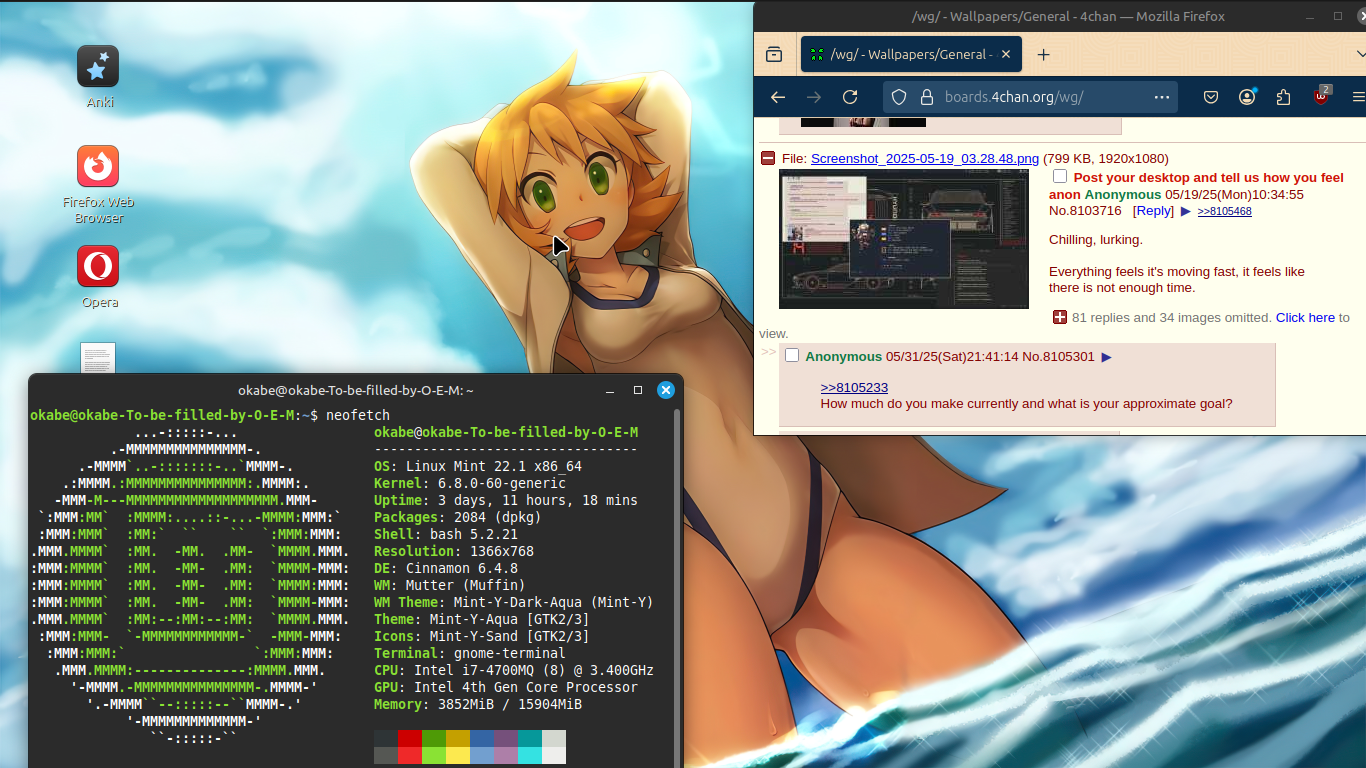Image resolution: width=1366 pixels, height=768 pixels.
Task: Save page to Pocket
Action: pos(1211,97)
